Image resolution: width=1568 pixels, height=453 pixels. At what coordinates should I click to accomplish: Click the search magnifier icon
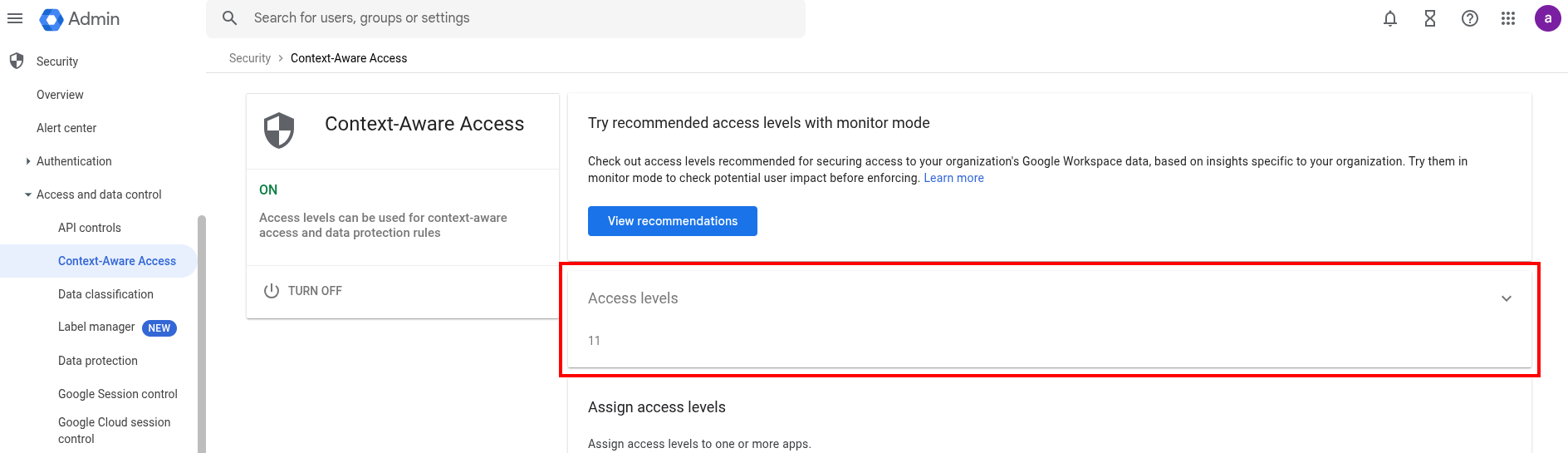click(x=230, y=18)
